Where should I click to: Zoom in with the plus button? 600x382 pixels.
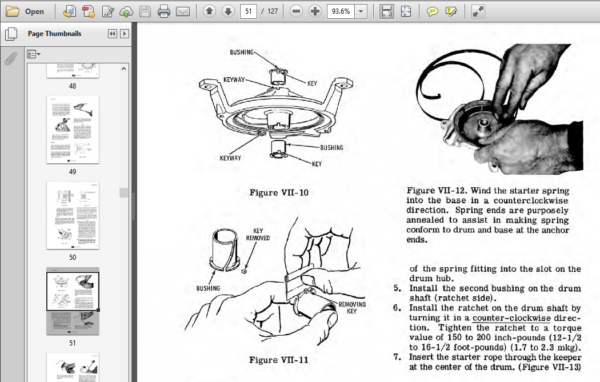tap(315, 11)
